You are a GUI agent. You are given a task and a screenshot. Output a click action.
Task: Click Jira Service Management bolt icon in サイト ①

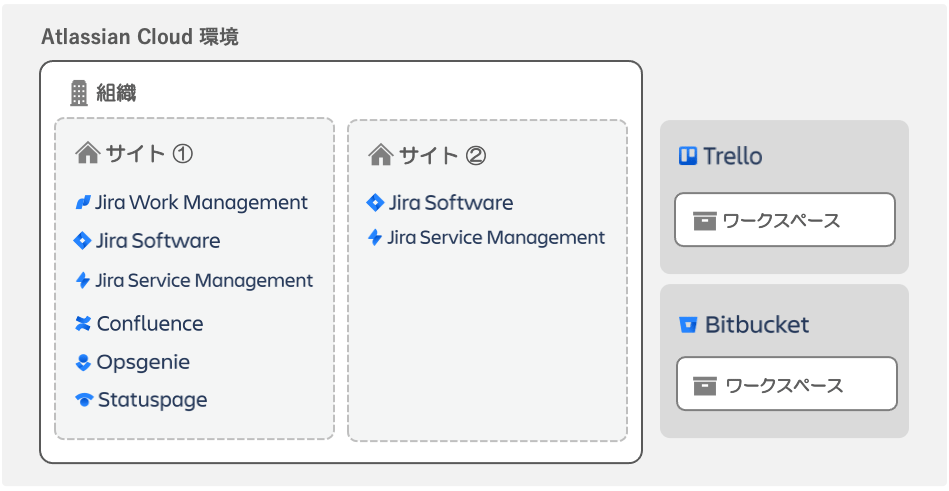[x=83, y=280]
